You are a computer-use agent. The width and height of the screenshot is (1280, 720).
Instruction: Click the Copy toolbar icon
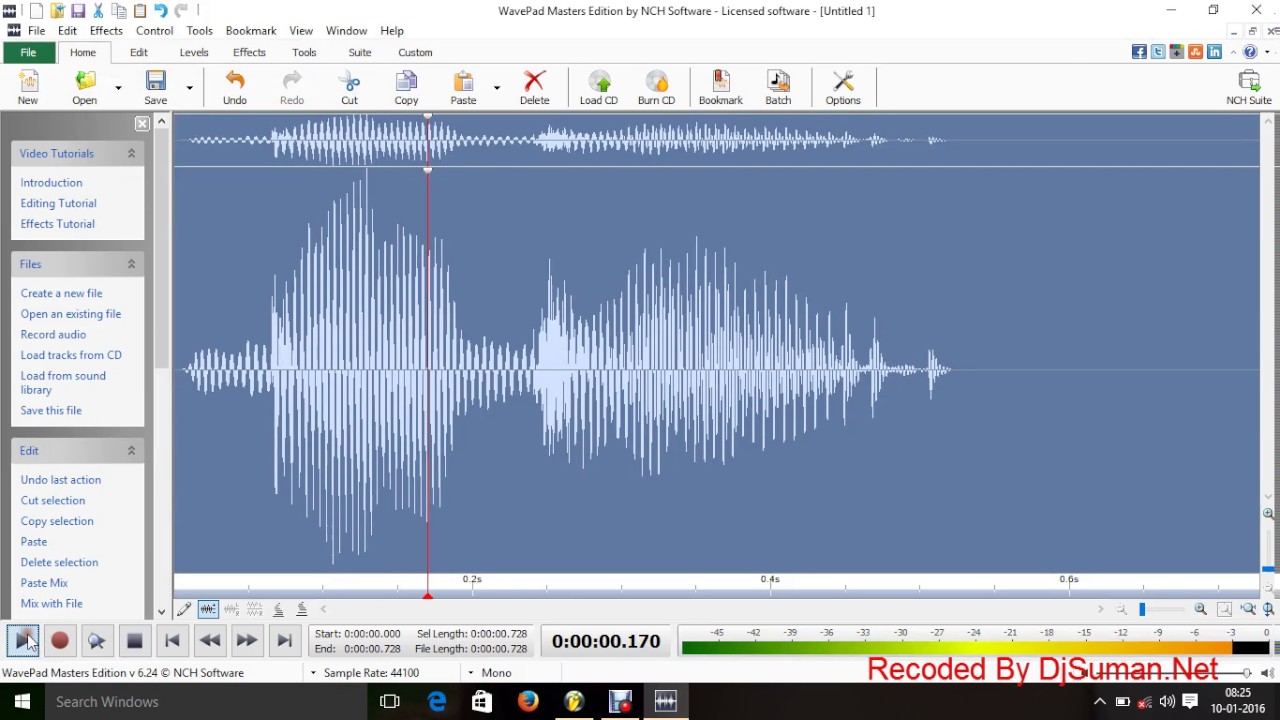406,87
